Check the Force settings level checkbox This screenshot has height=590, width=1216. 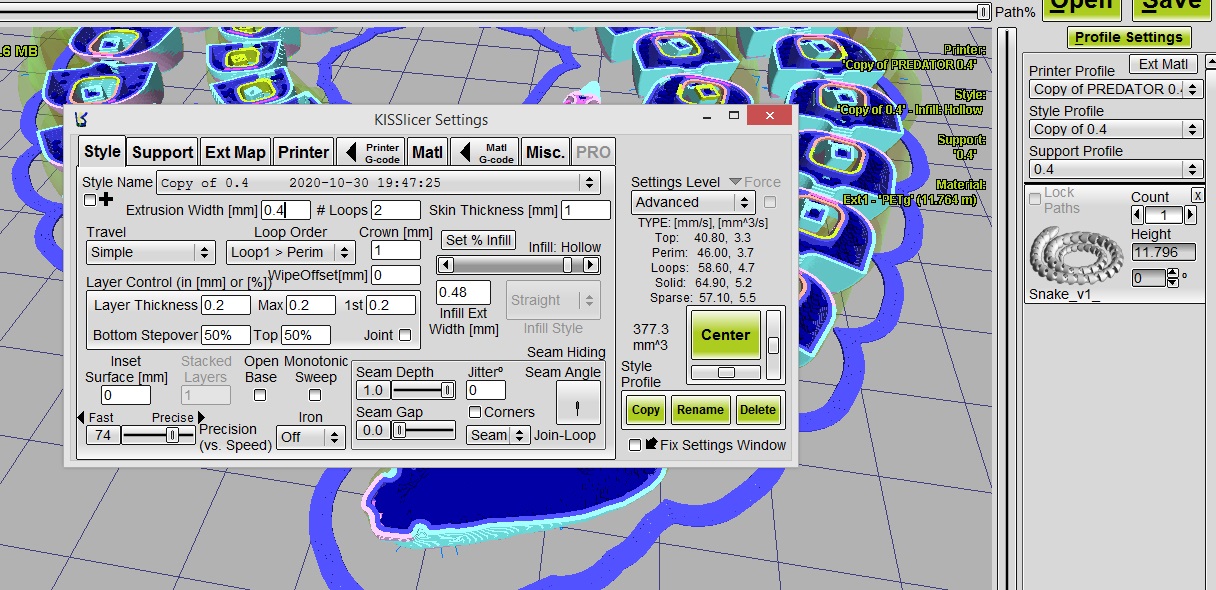[770, 202]
